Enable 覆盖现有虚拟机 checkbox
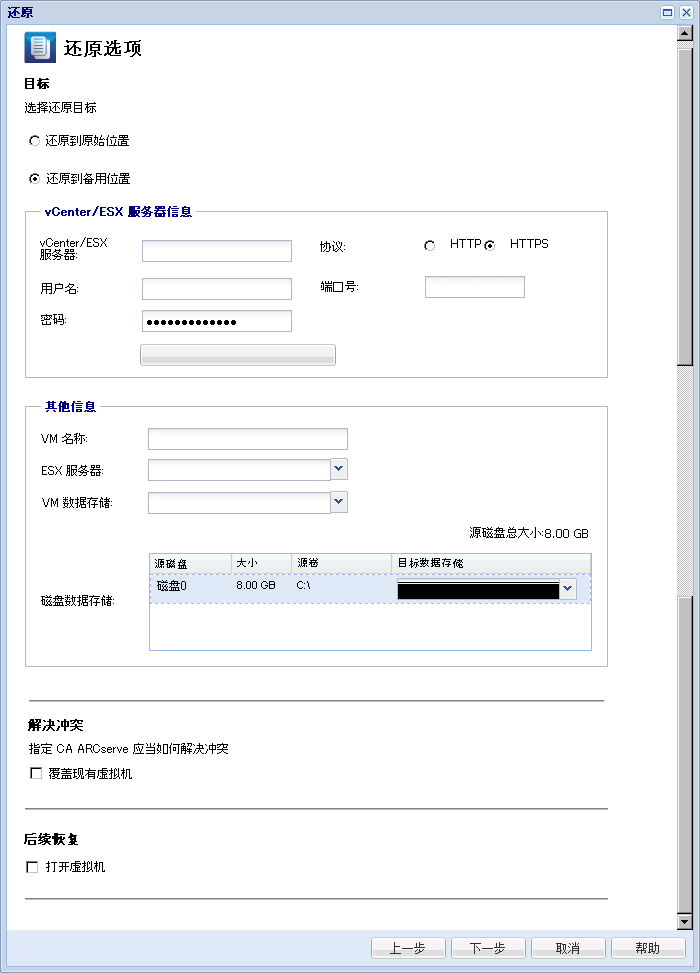This screenshot has width=700, height=973. click(36, 773)
